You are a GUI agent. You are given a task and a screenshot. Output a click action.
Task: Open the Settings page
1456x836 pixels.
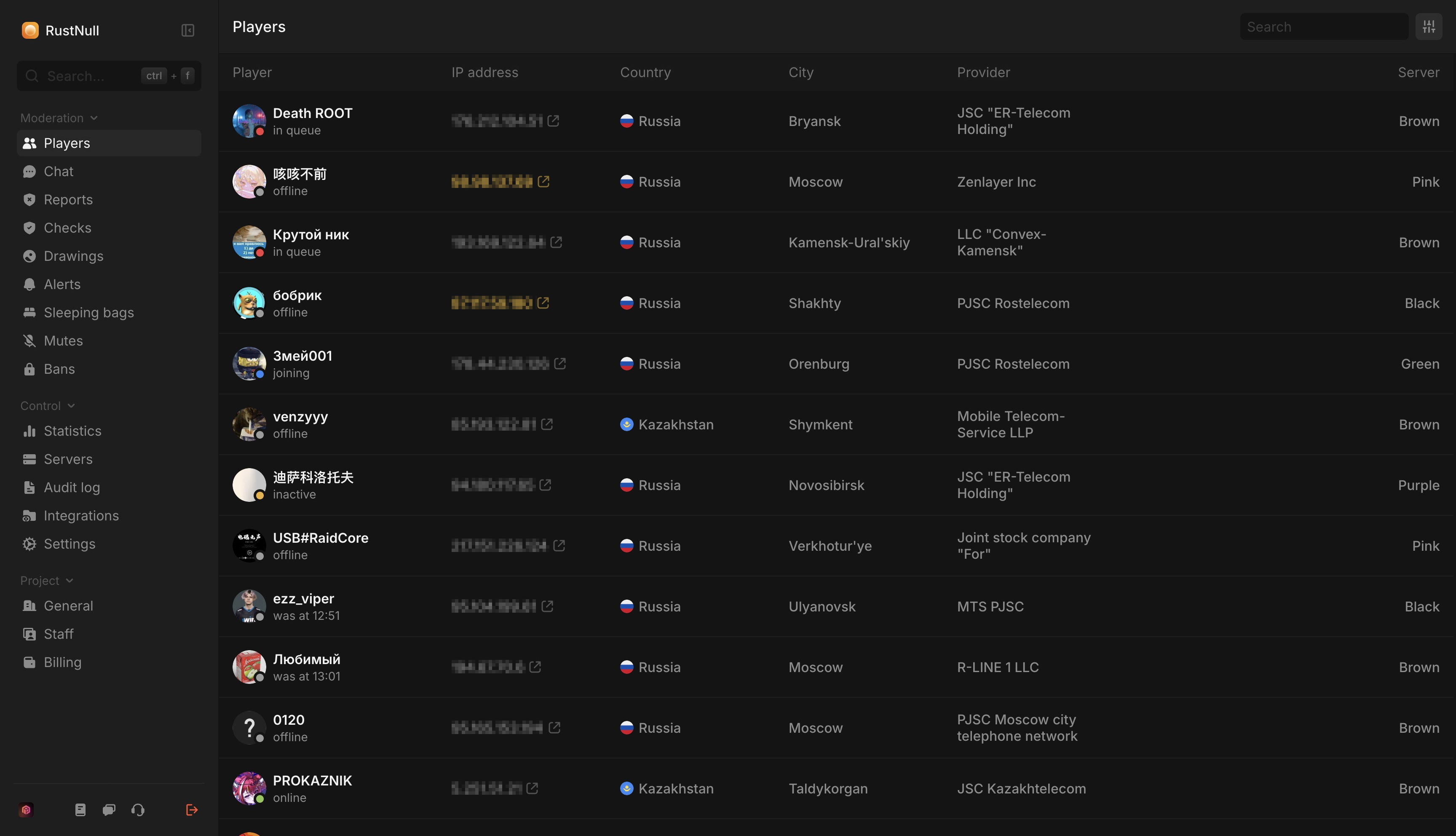(70, 544)
